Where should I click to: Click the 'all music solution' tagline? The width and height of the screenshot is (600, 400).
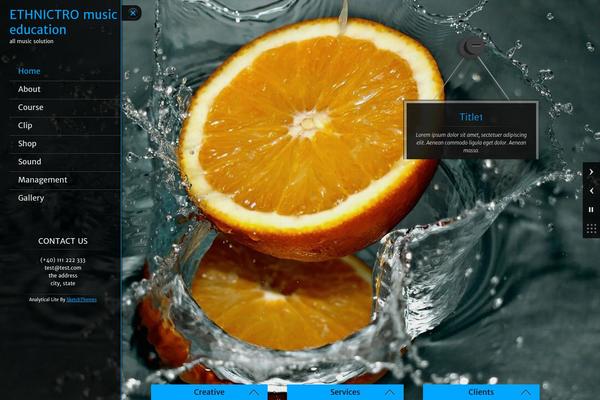coord(31,41)
